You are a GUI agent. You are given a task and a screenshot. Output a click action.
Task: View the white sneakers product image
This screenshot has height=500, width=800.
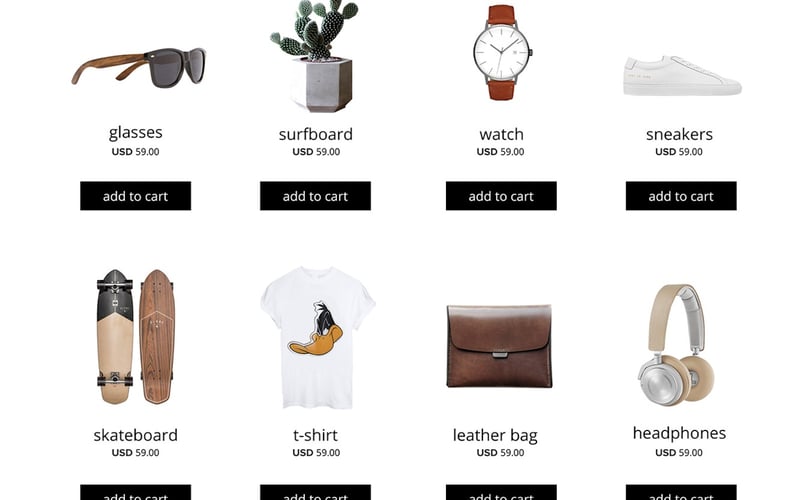(682, 76)
